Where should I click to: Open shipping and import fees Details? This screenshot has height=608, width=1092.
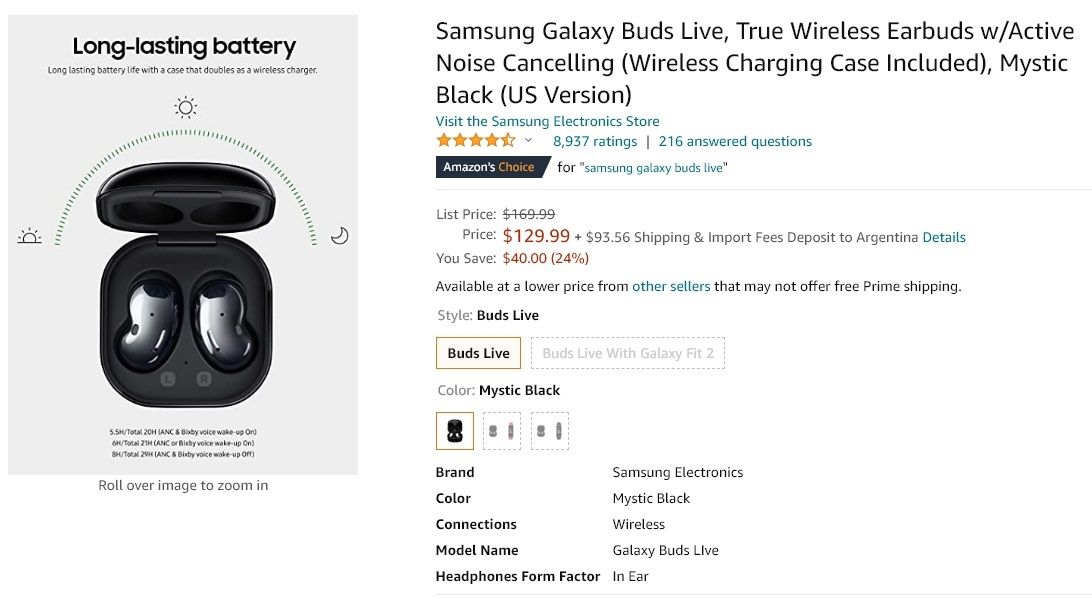coord(944,237)
